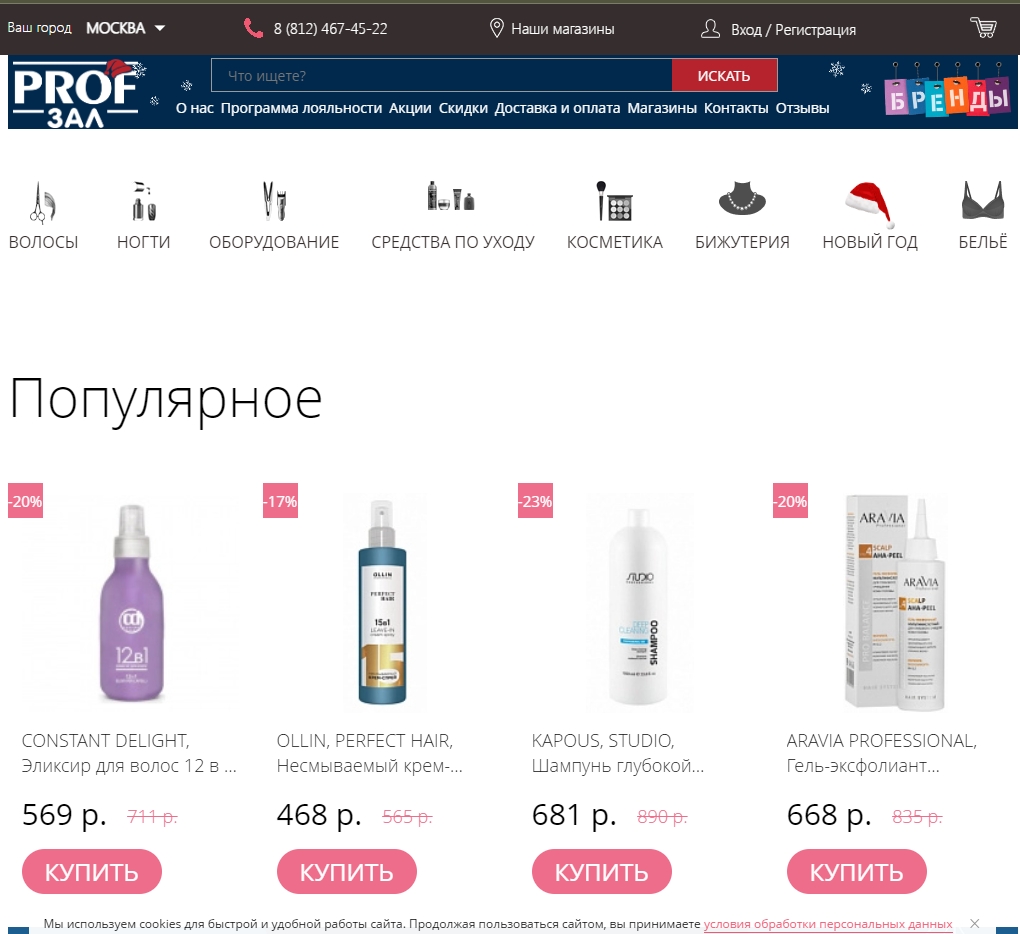Open Доставка и оплата menu item

(557, 108)
